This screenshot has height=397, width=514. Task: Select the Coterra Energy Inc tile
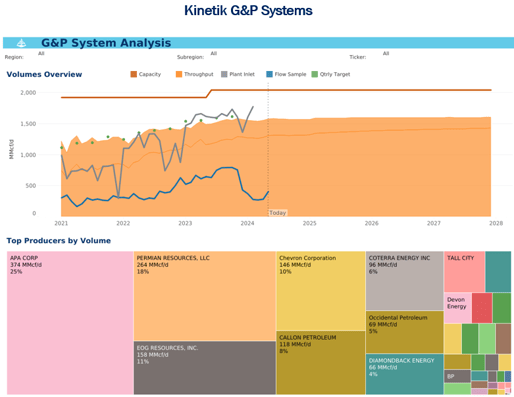(x=405, y=281)
